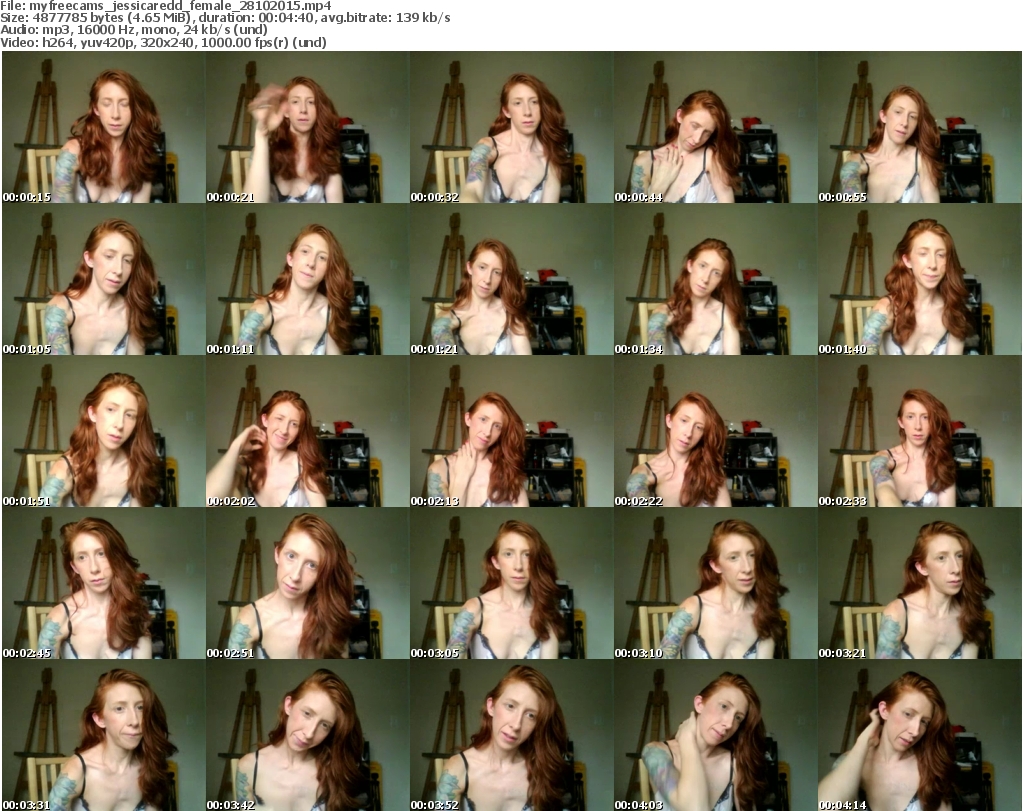Click the Audio mp3 info line
This screenshot has height=811, width=1024.
134,30
